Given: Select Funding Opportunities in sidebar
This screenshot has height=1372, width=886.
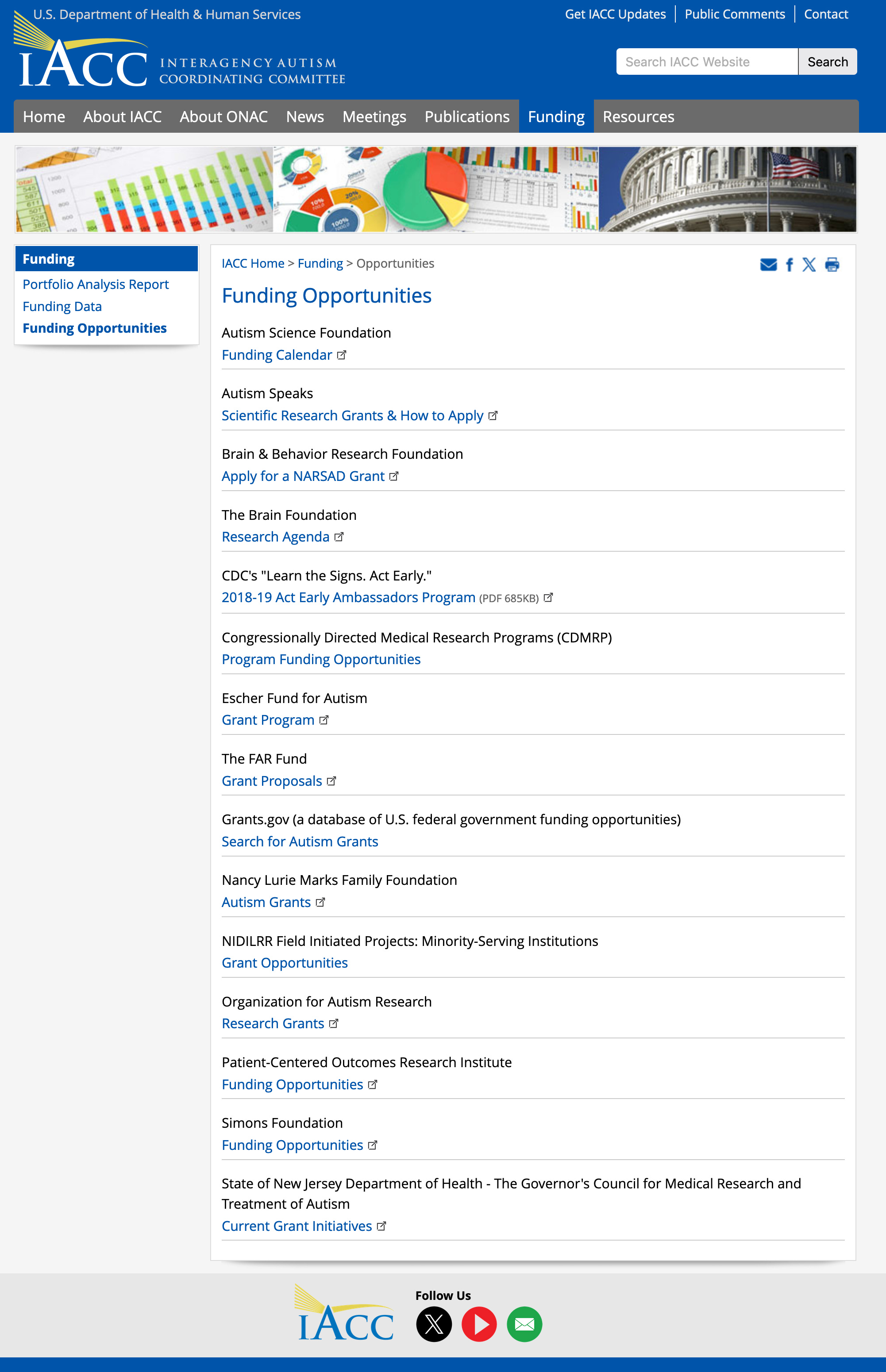Looking at the screenshot, I should [94, 328].
